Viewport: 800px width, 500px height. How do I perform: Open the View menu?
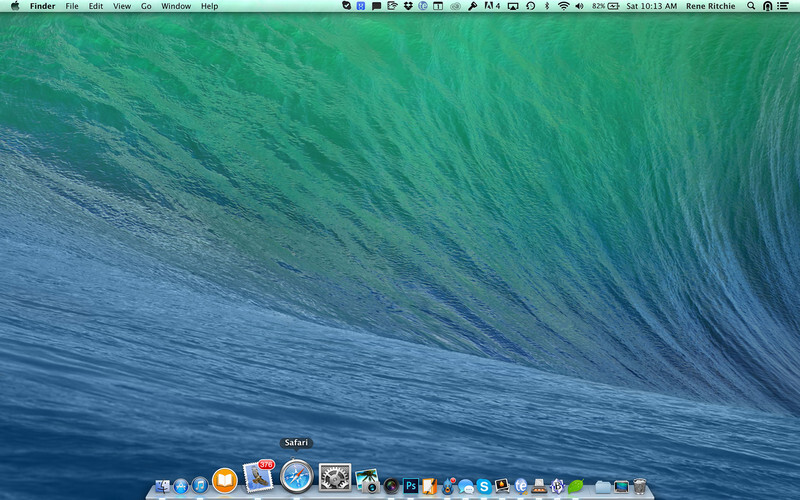pyautogui.click(x=121, y=6)
